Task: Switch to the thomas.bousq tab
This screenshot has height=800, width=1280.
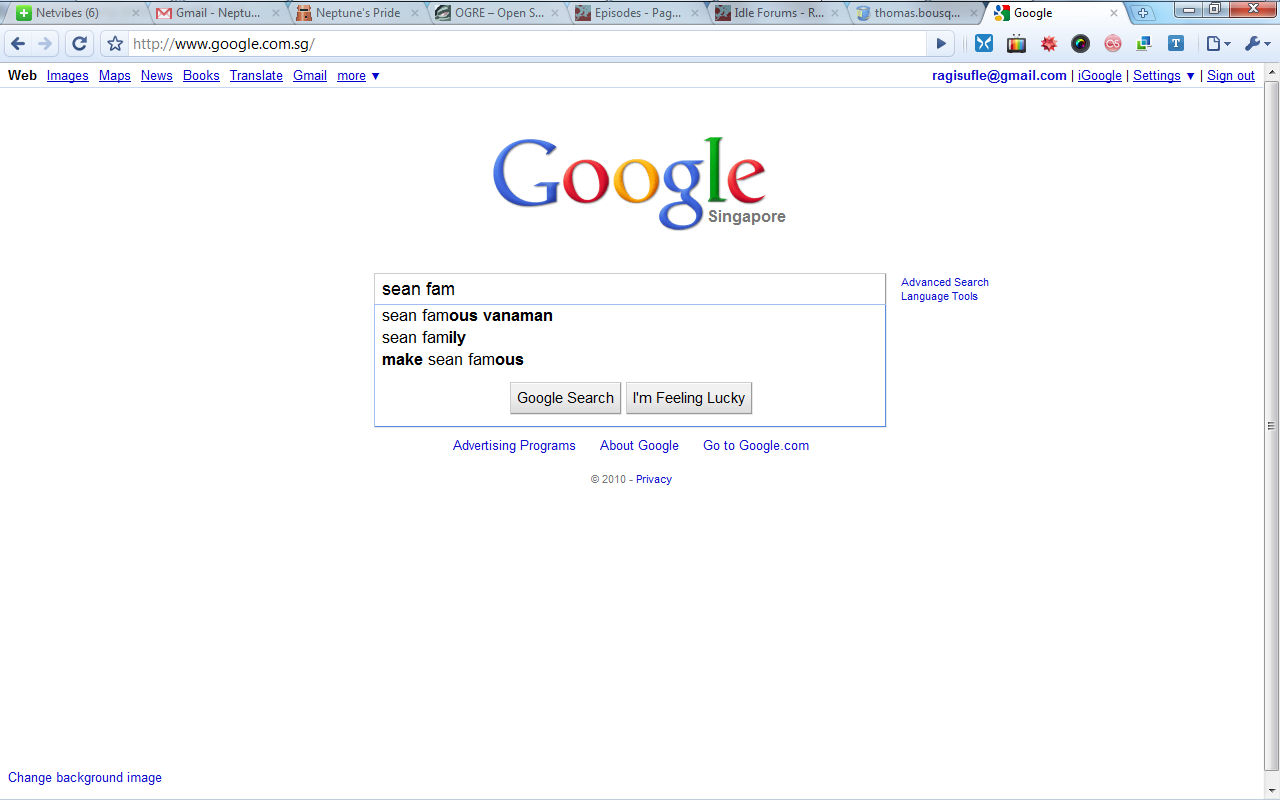Action: pos(917,13)
